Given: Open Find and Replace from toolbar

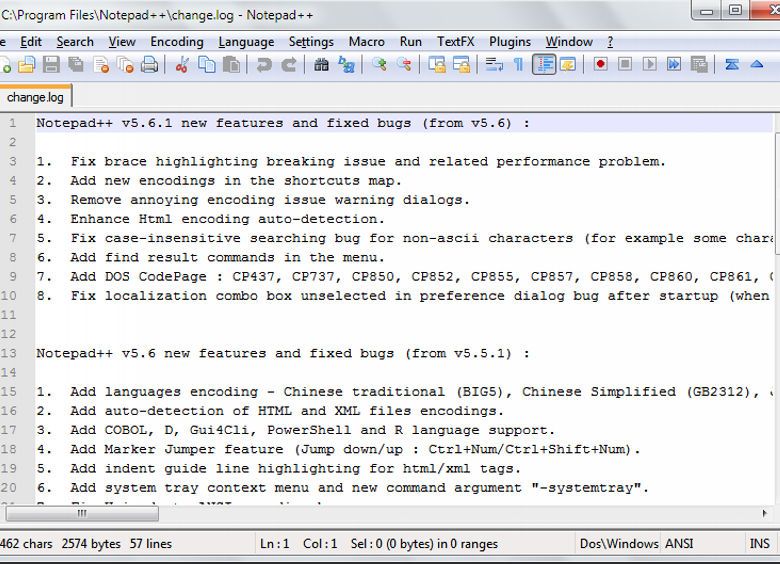Looking at the screenshot, I should pyautogui.click(x=346, y=65).
